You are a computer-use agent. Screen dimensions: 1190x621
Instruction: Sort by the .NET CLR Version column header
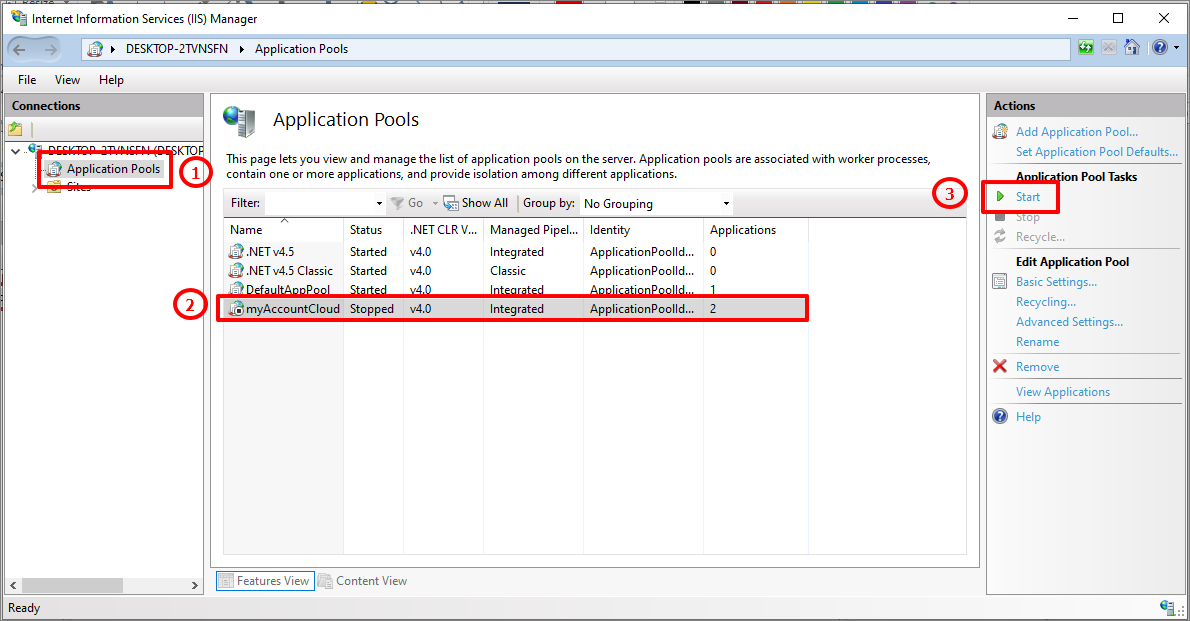pyautogui.click(x=443, y=230)
